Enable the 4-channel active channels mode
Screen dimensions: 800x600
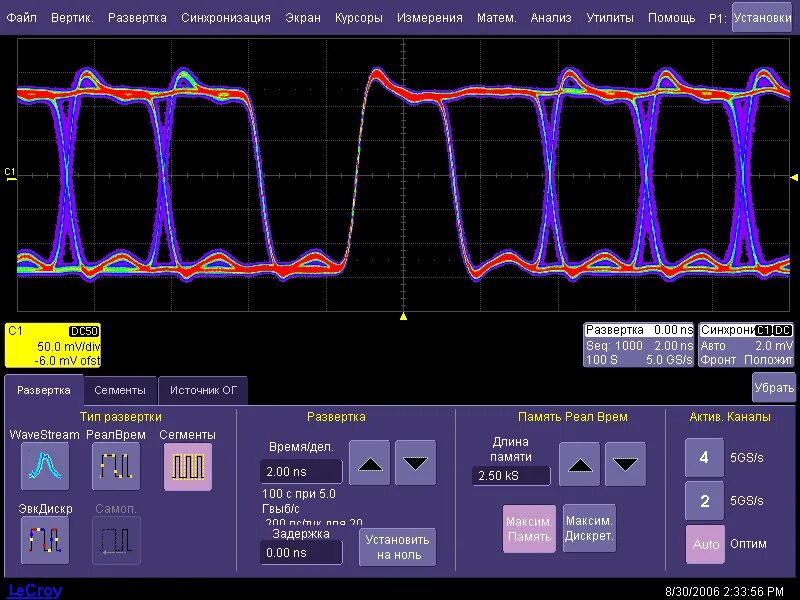pyautogui.click(x=705, y=457)
